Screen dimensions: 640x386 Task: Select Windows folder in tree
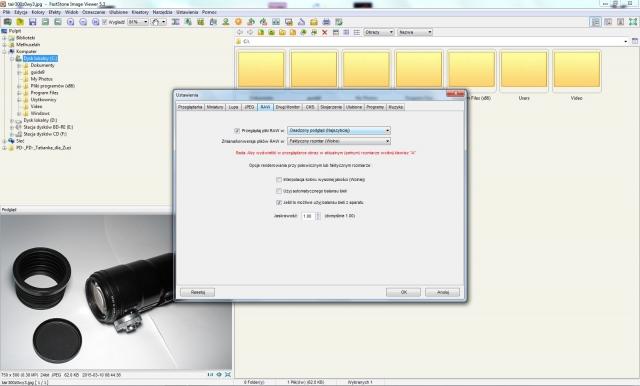pos(40,113)
